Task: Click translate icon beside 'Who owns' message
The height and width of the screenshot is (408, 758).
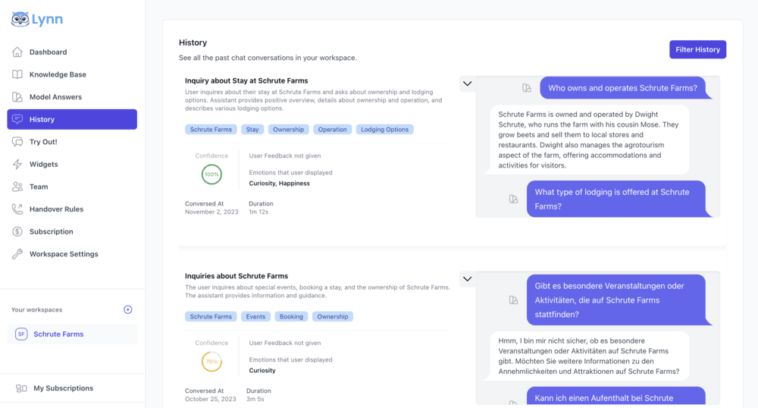Action: pyautogui.click(x=527, y=88)
